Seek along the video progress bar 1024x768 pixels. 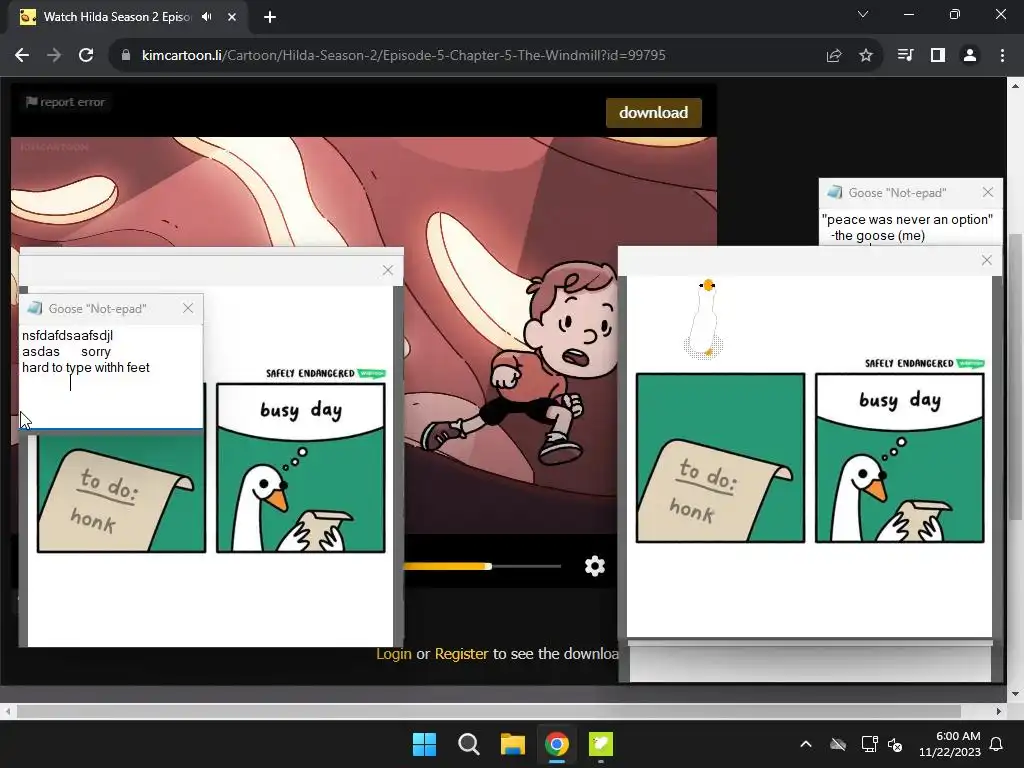pos(482,566)
